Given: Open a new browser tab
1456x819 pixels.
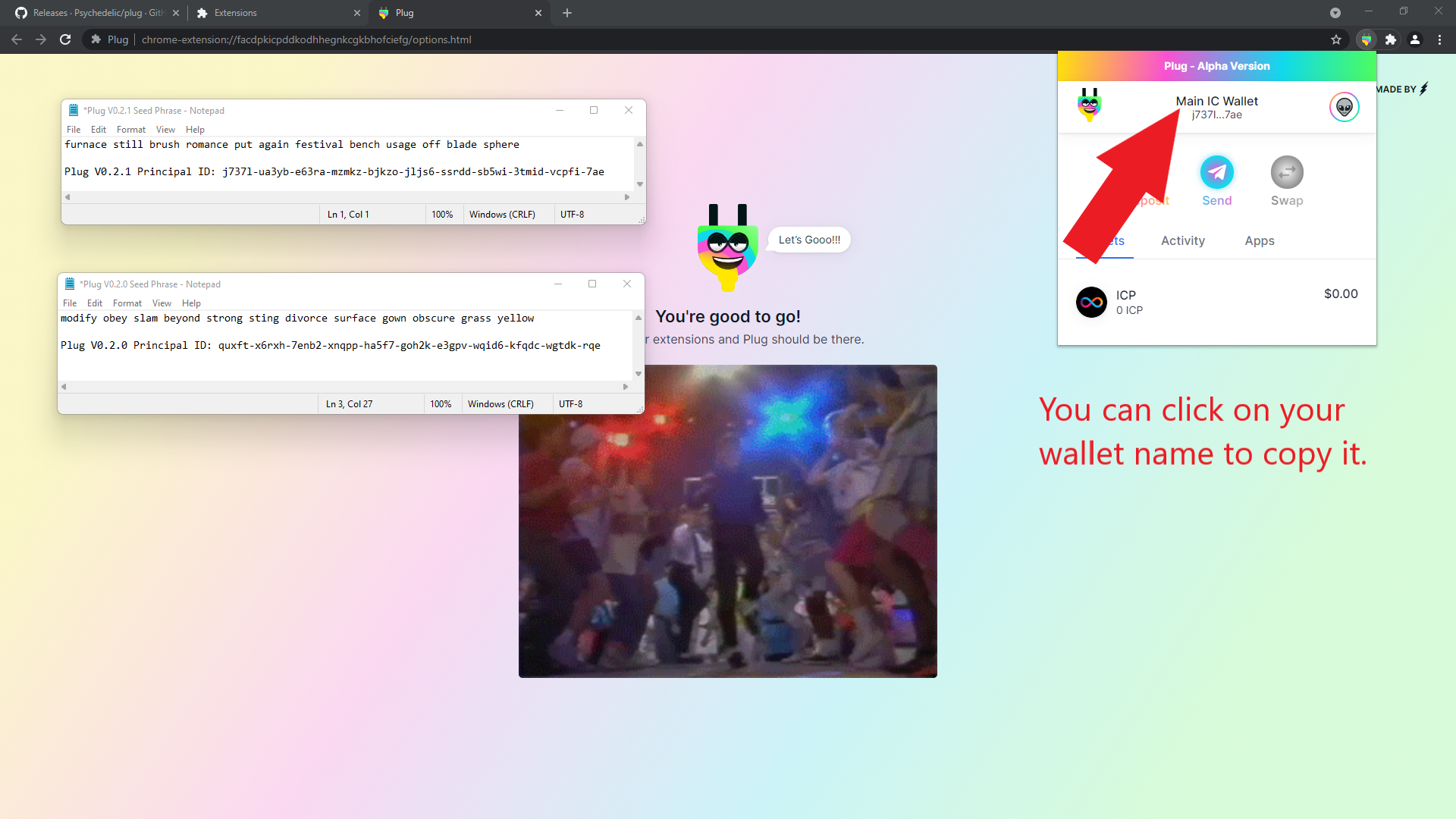Looking at the screenshot, I should click(567, 13).
